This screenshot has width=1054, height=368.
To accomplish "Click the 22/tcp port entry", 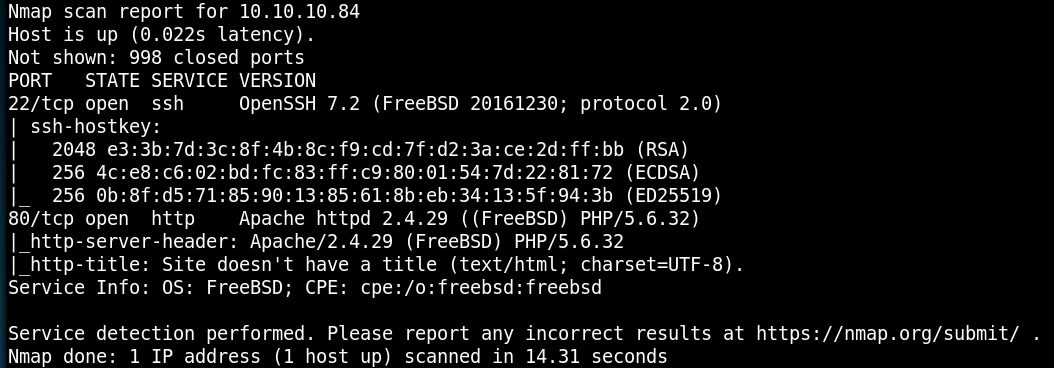I will click(x=41, y=104).
